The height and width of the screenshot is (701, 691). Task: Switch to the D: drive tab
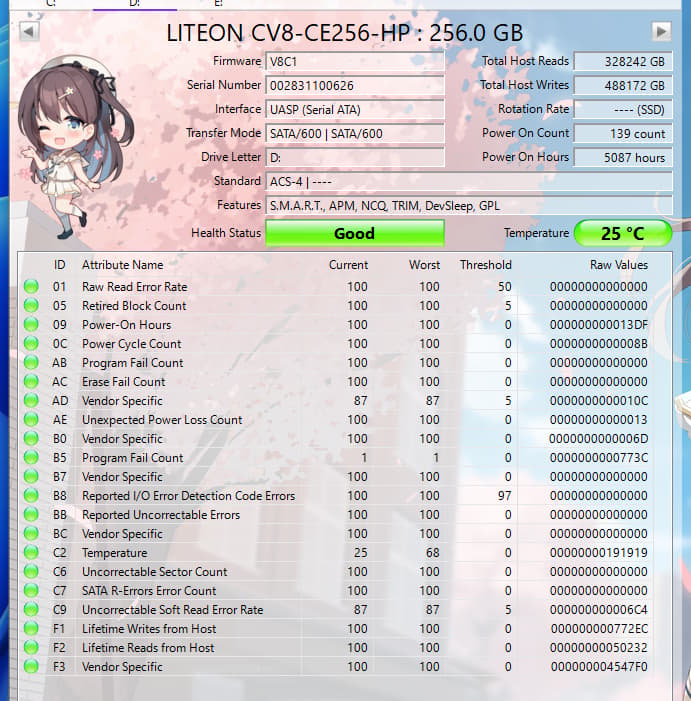(135, 4)
